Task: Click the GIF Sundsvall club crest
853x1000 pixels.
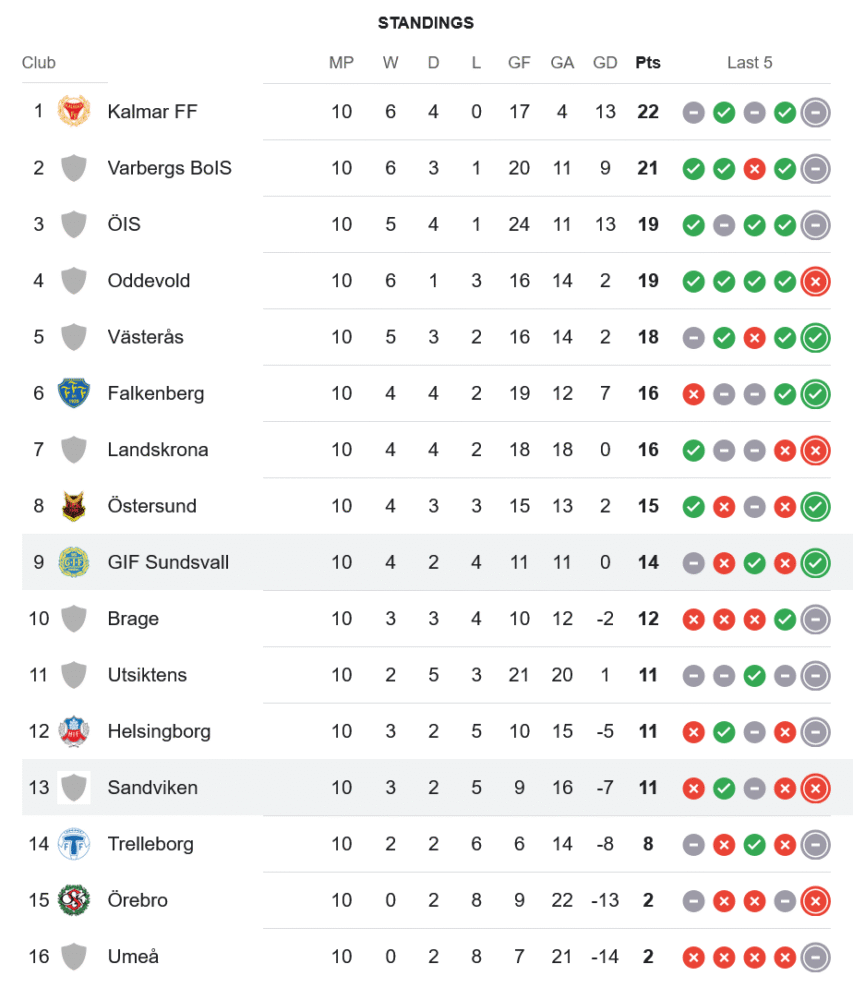Action: point(73,563)
